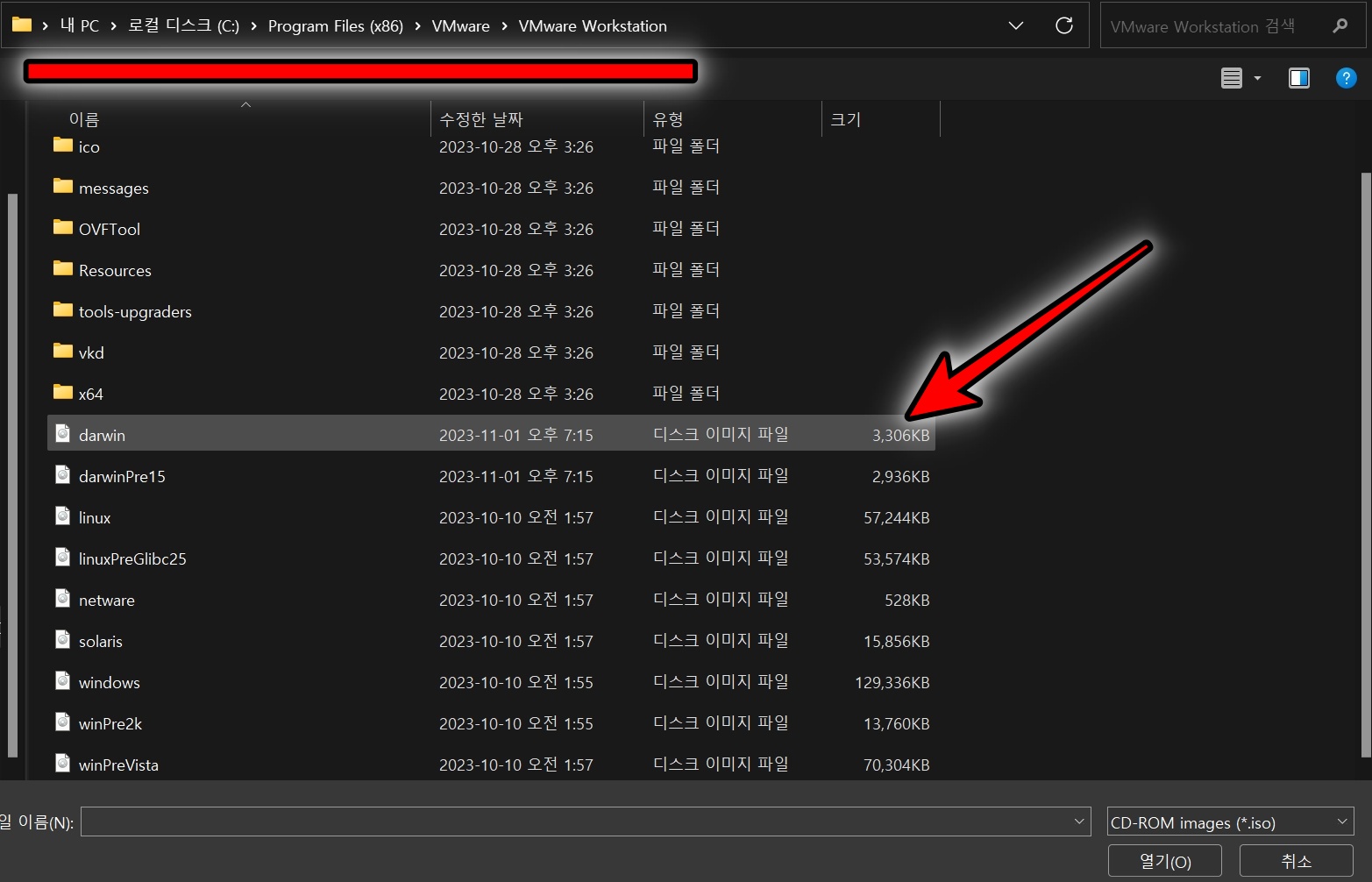Open the CD-ROM images file type dropdown
Image resolution: width=1372 pixels, height=882 pixels.
coord(1231,822)
